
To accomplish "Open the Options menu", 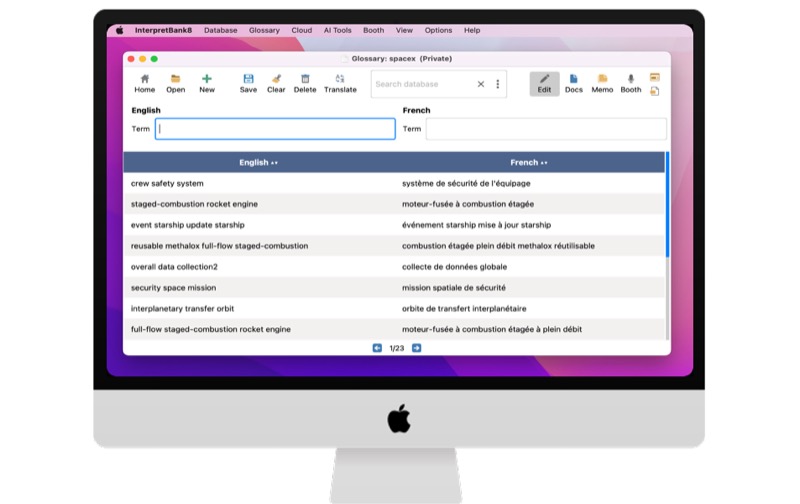I will [438, 30].
